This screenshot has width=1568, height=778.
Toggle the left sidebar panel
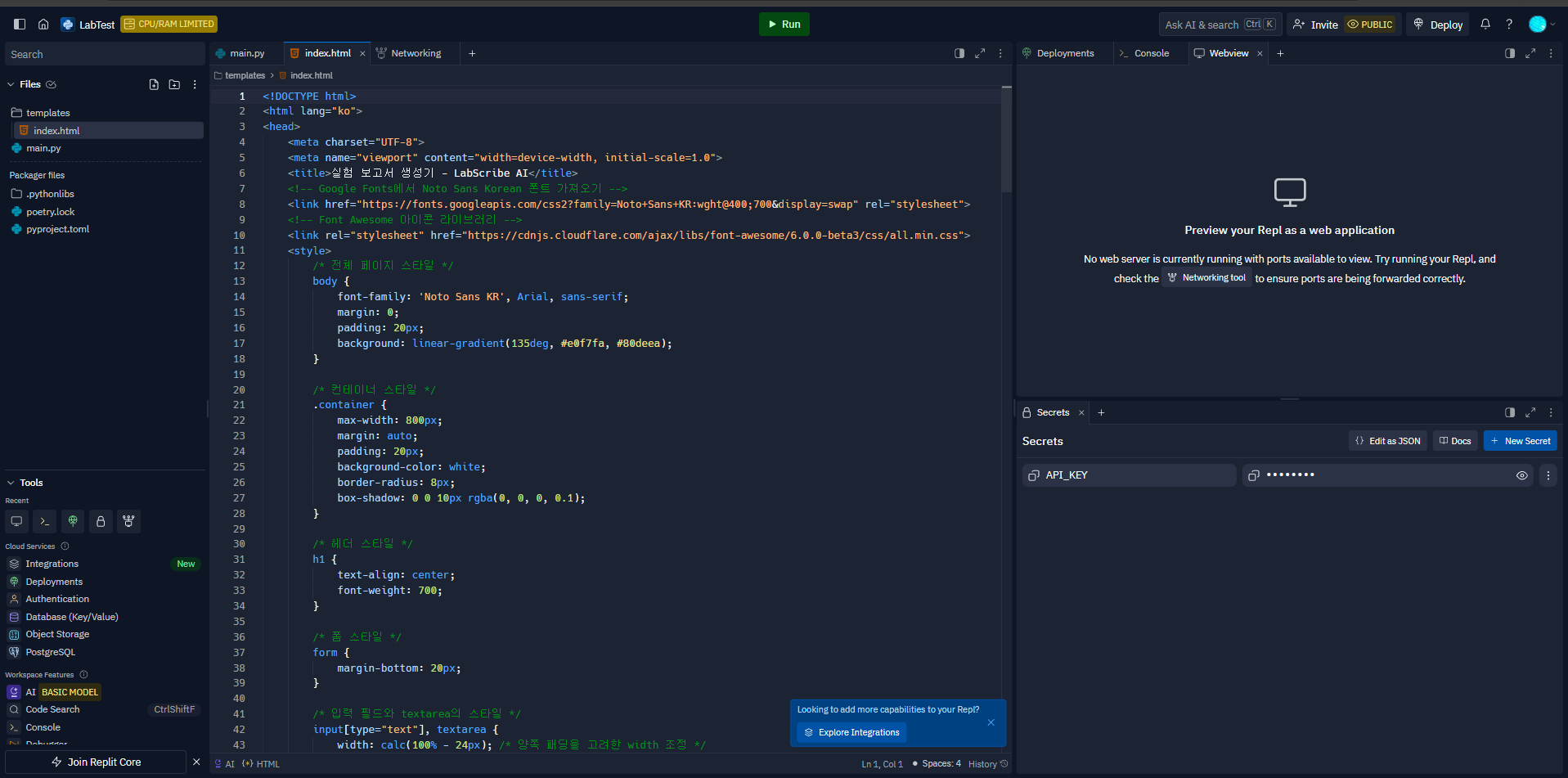point(20,25)
